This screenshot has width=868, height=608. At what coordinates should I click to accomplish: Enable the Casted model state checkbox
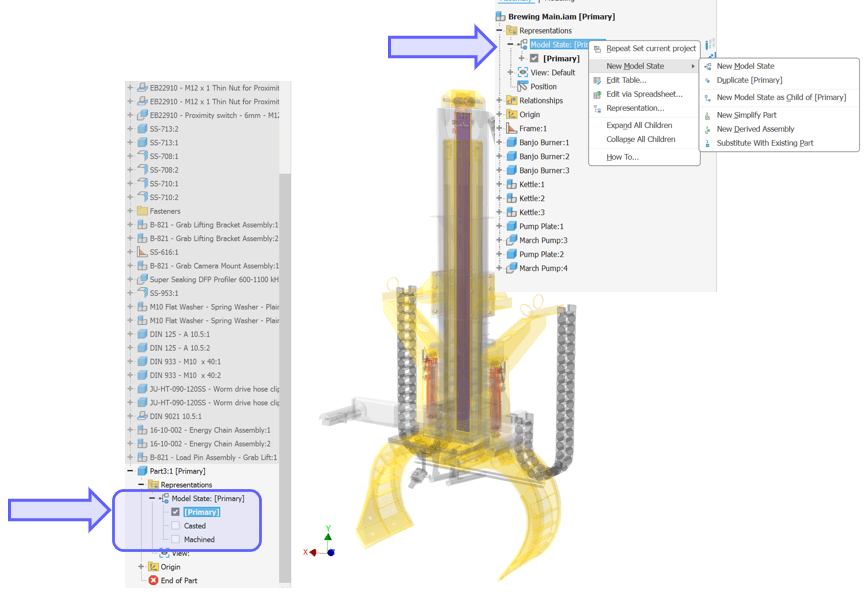tap(176, 526)
